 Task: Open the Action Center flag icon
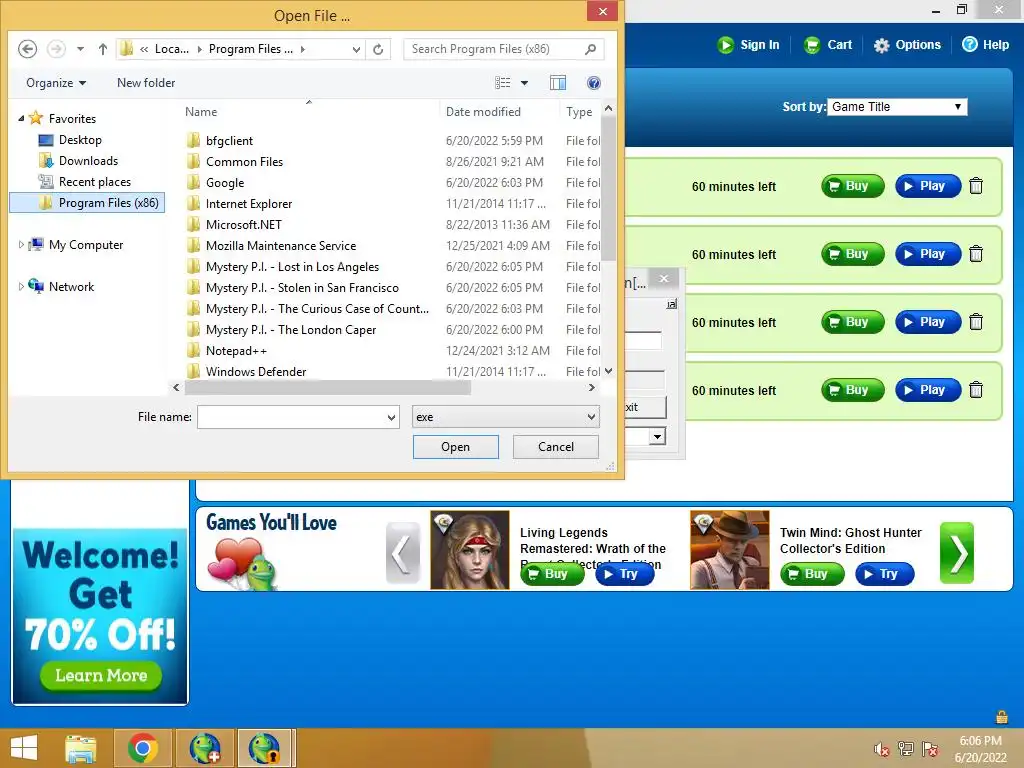930,749
